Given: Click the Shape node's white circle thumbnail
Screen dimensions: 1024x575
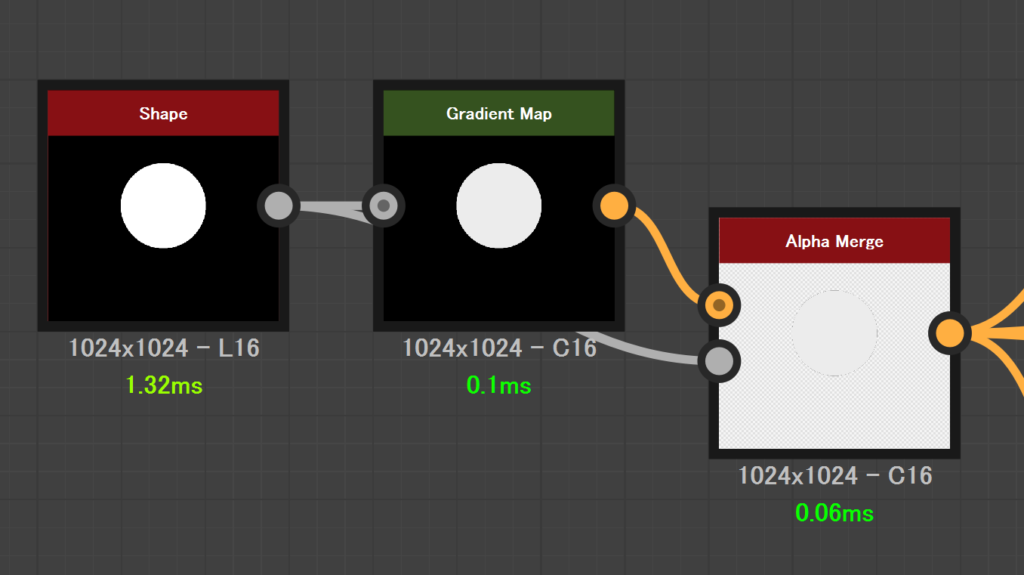Looking at the screenshot, I should (x=163, y=206).
